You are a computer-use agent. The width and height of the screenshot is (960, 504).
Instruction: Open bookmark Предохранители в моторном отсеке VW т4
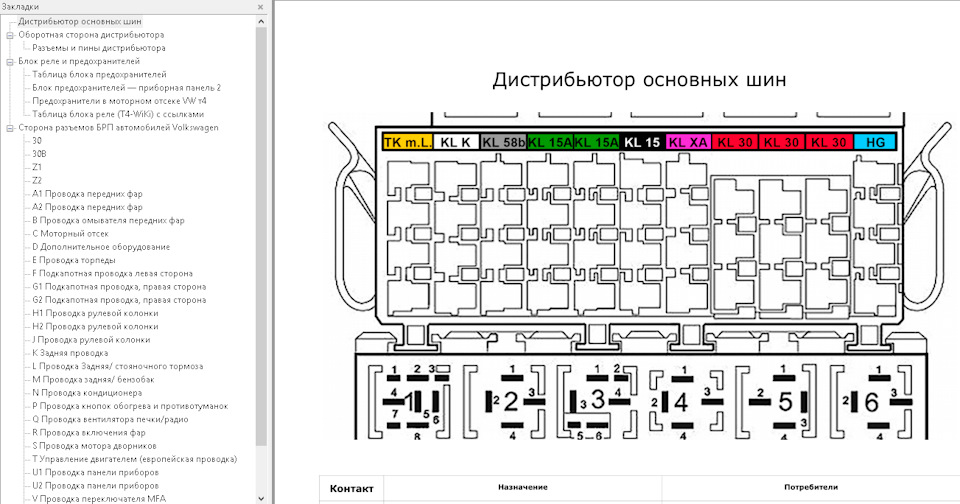click(119, 101)
